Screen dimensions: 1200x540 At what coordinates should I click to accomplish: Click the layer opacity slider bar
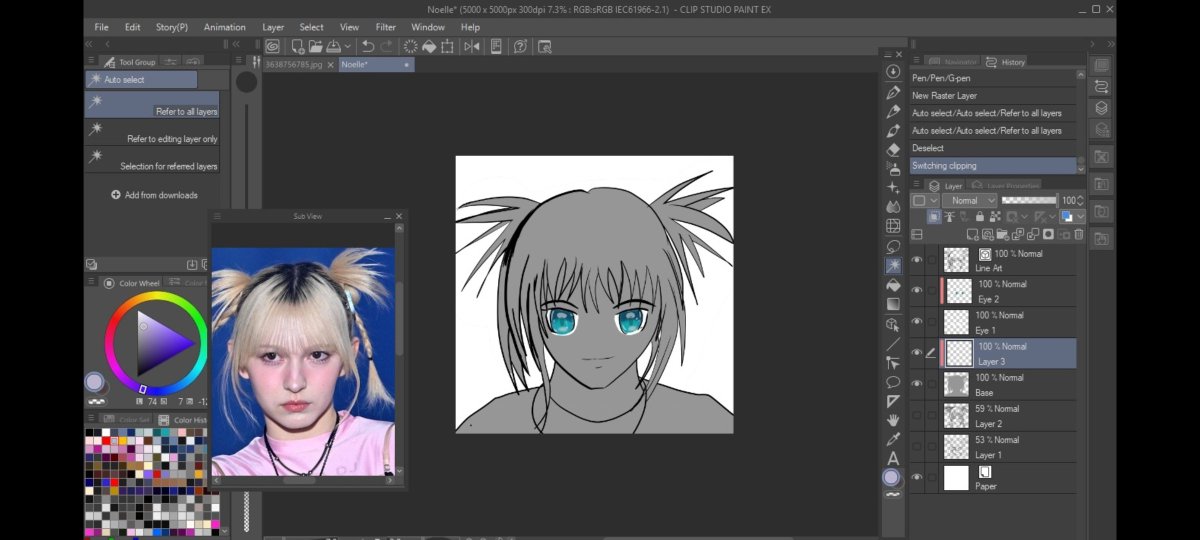point(1029,200)
